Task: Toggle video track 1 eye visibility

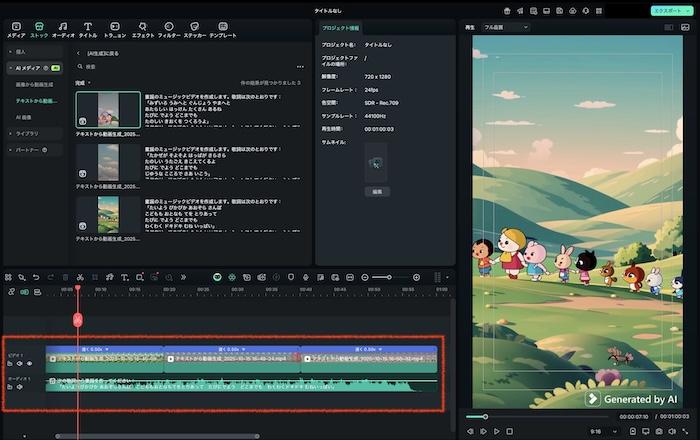Action: click(29, 364)
